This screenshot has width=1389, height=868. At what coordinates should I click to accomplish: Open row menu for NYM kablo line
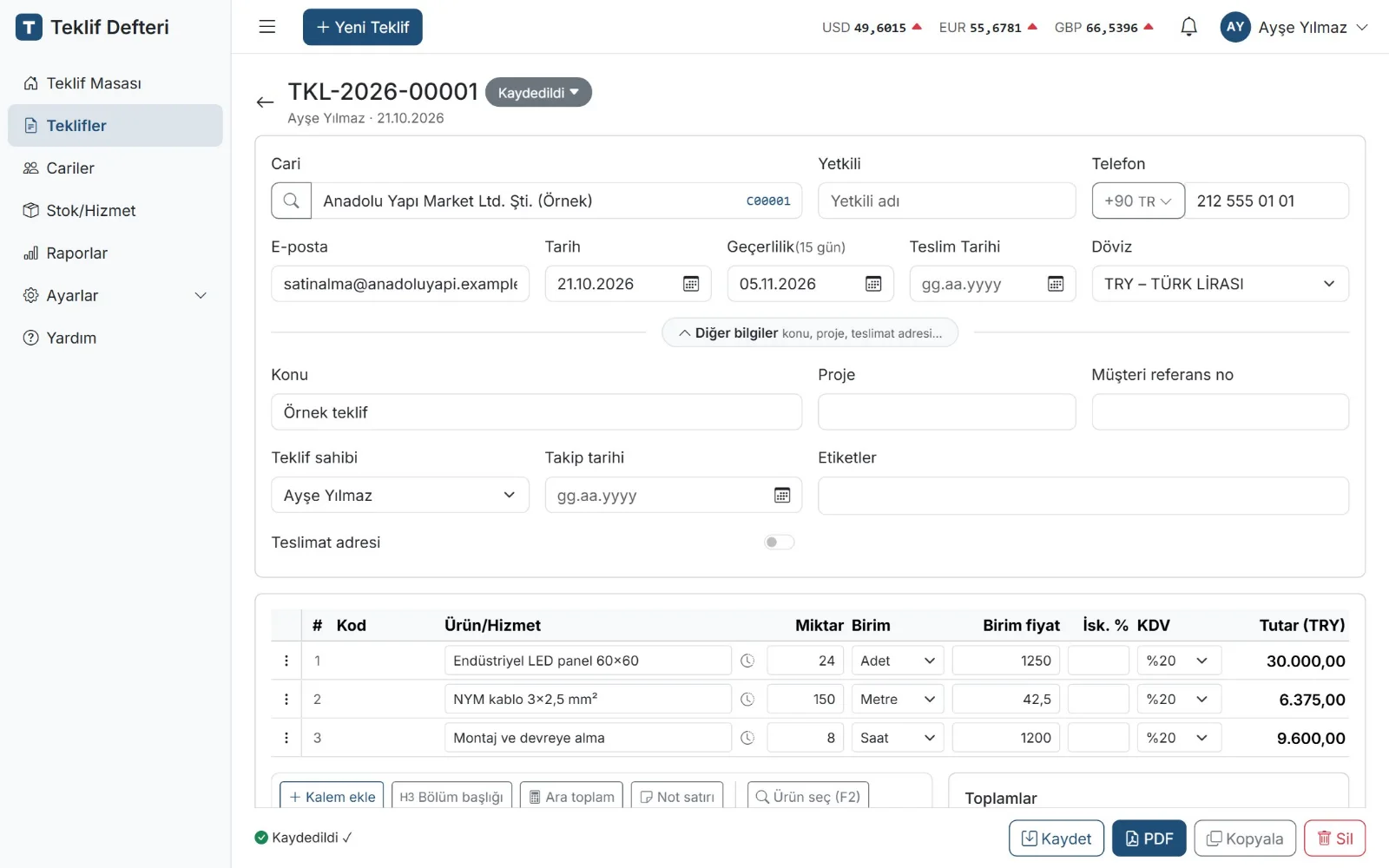pyautogui.click(x=286, y=699)
